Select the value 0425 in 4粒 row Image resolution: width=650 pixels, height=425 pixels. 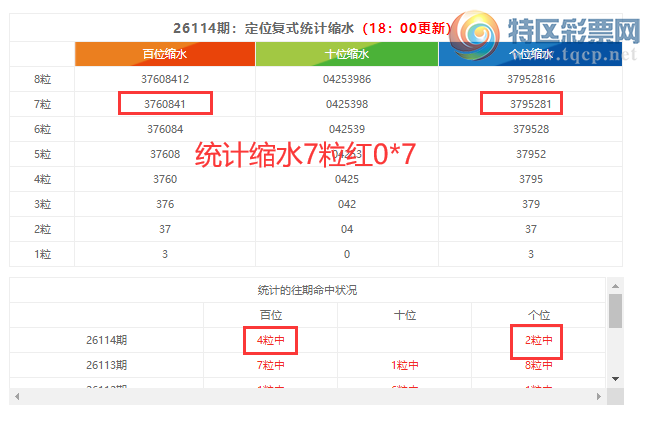tap(347, 179)
